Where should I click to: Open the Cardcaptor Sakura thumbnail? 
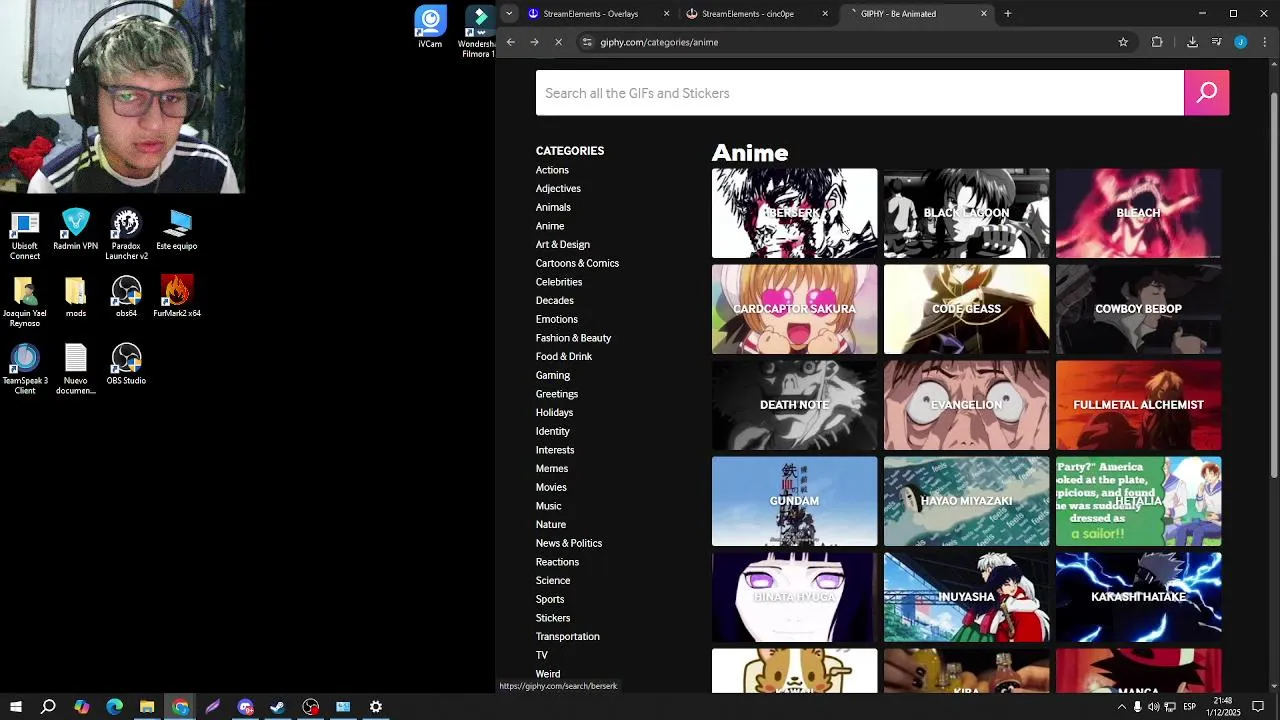click(x=794, y=309)
